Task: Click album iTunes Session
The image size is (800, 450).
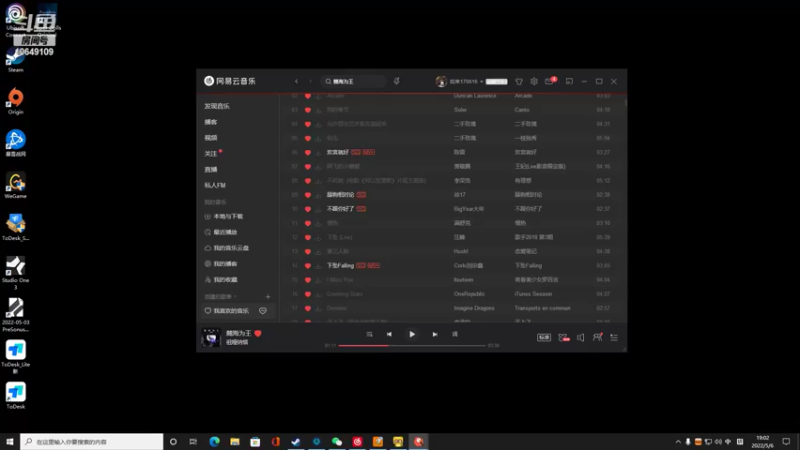Action: coord(533,294)
